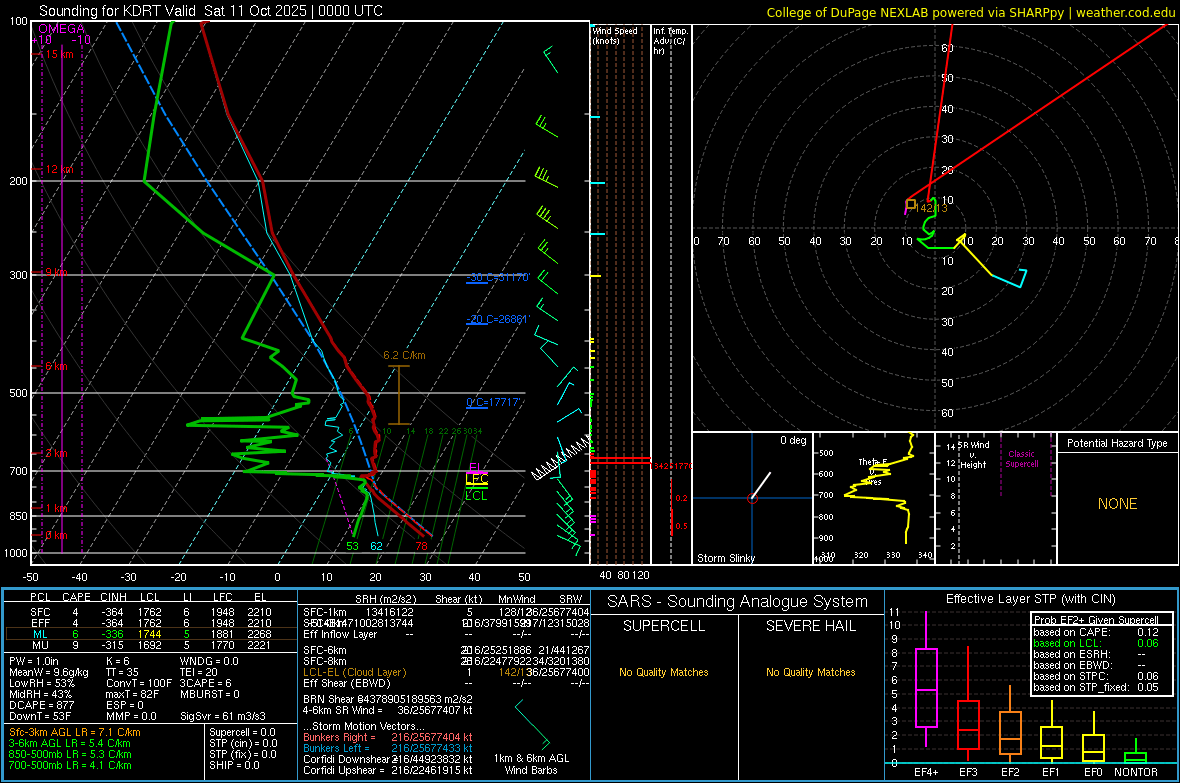Viewport: 1180px width, 783px height.
Task: Select the SFC parcel row
Action: tap(151, 612)
